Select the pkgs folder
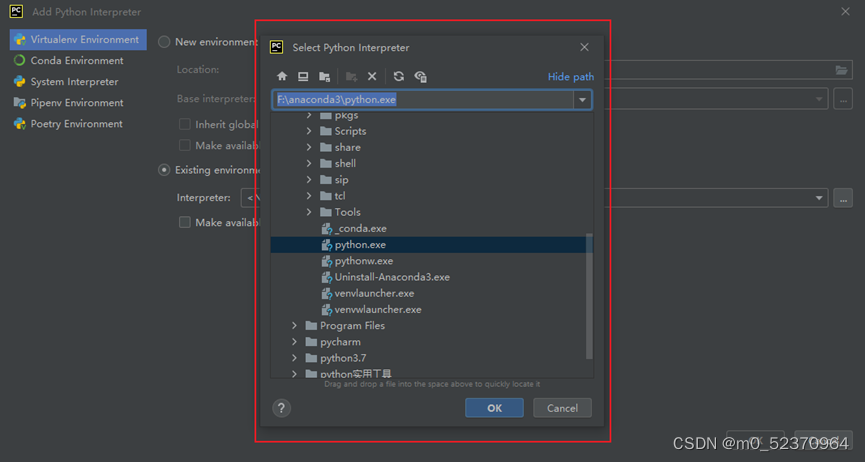Viewport: 865px width, 462px height. click(346, 116)
